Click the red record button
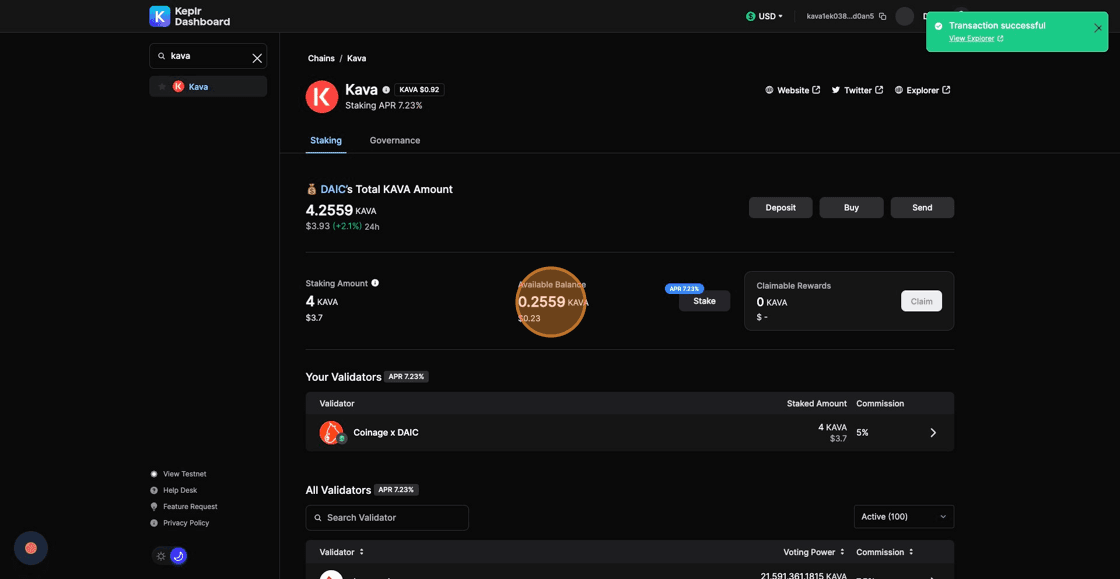 point(31,547)
